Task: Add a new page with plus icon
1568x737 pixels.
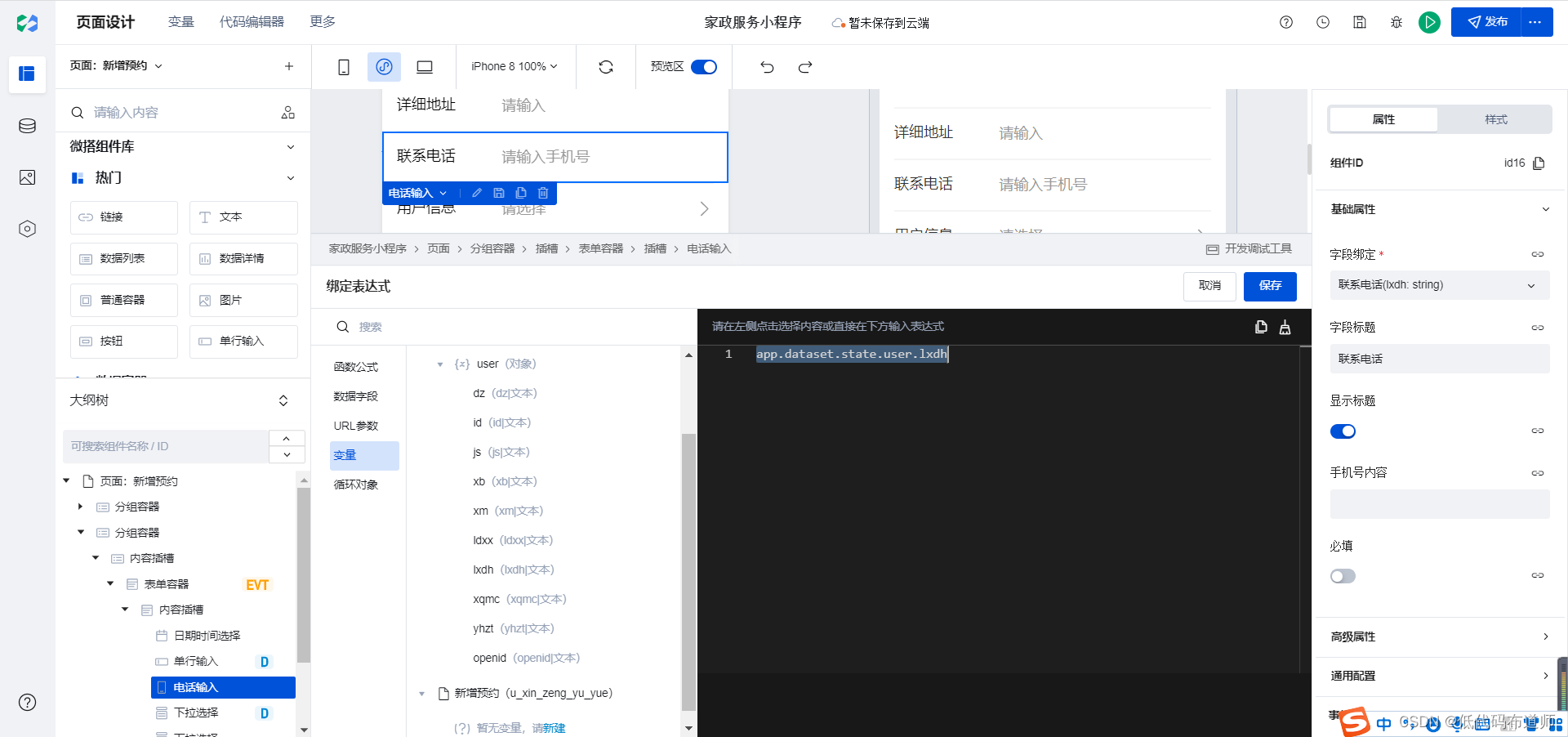Action: [x=288, y=66]
